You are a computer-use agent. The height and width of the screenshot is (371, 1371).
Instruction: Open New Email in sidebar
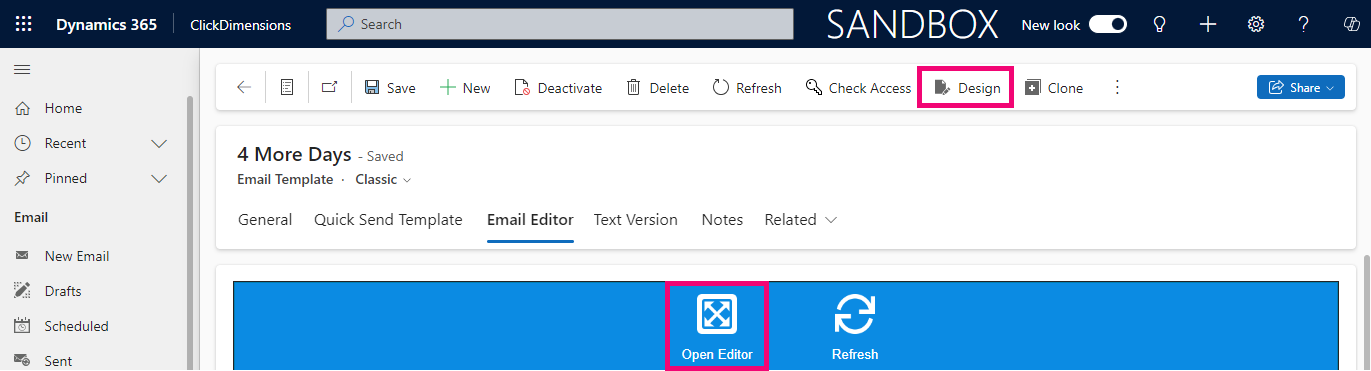pos(77,256)
